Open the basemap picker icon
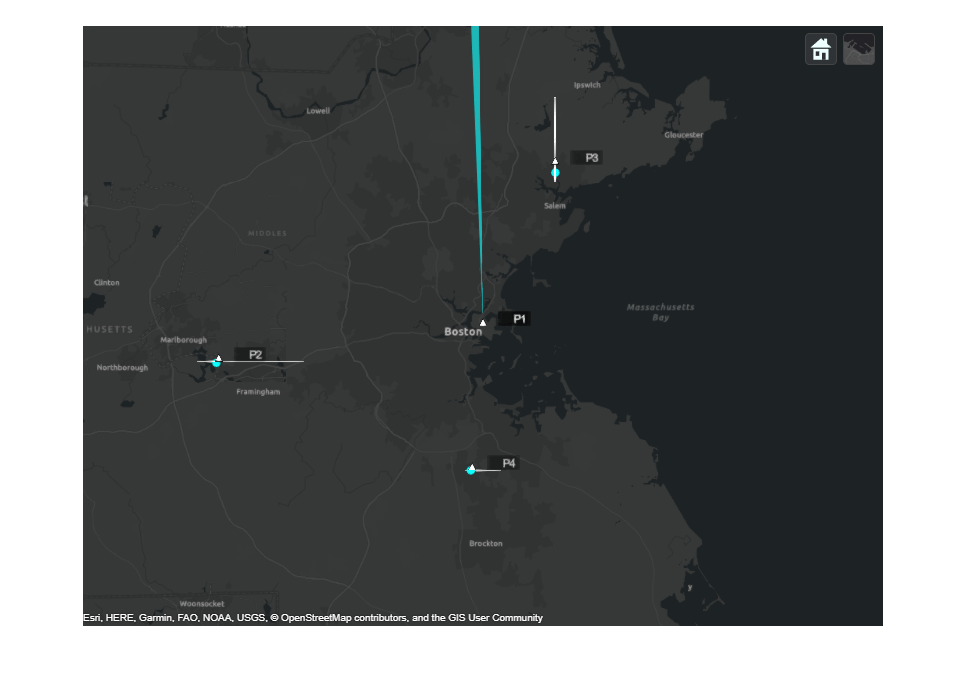This screenshot has height=683, width=966. [x=859, y=48]
